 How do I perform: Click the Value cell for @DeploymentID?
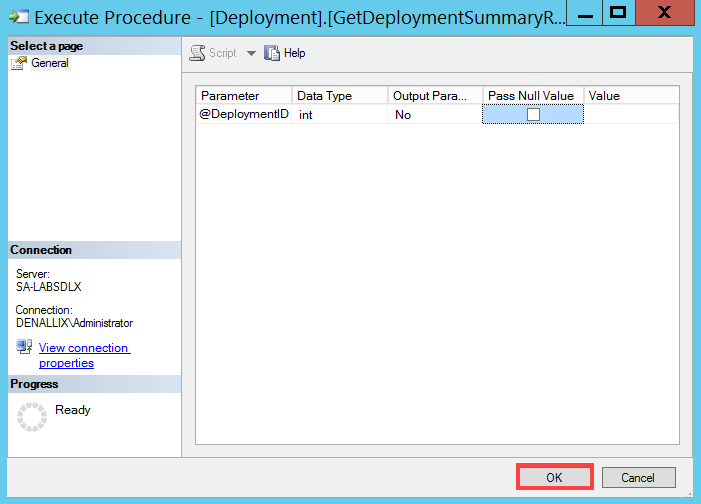pos(631,114)
